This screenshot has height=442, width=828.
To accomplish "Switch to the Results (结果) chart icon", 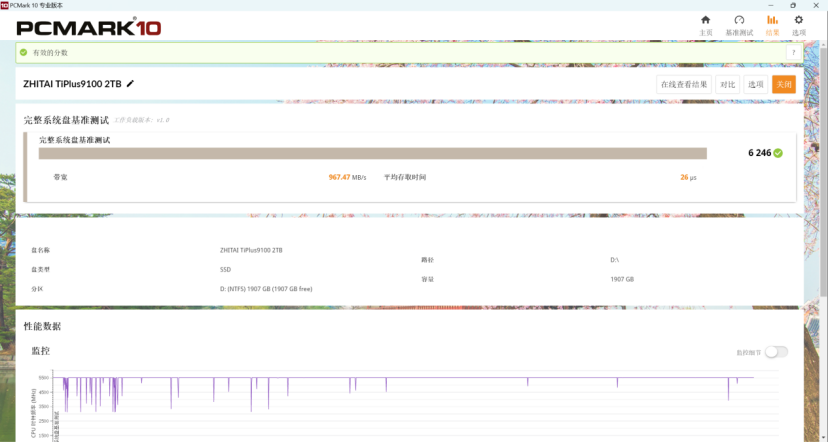I will 772,20.
